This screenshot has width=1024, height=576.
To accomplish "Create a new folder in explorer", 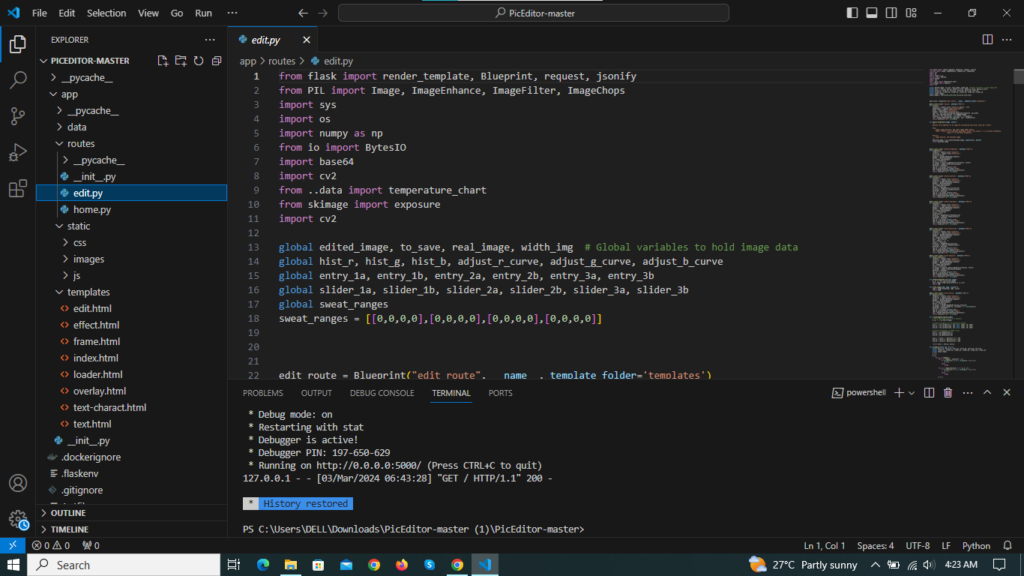I will [181, 61].
